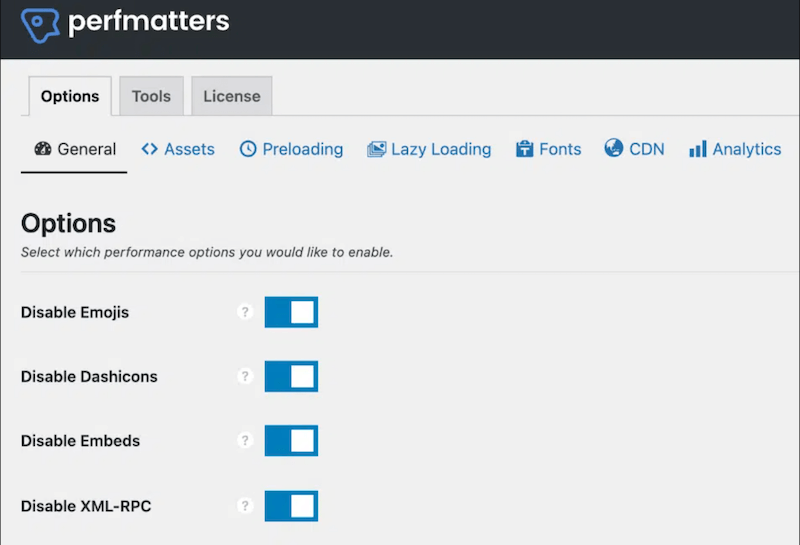The image size is (800, 545).
Task: Click the CDN globe icon
Action: pyautogui.click(x=614, y=148)
